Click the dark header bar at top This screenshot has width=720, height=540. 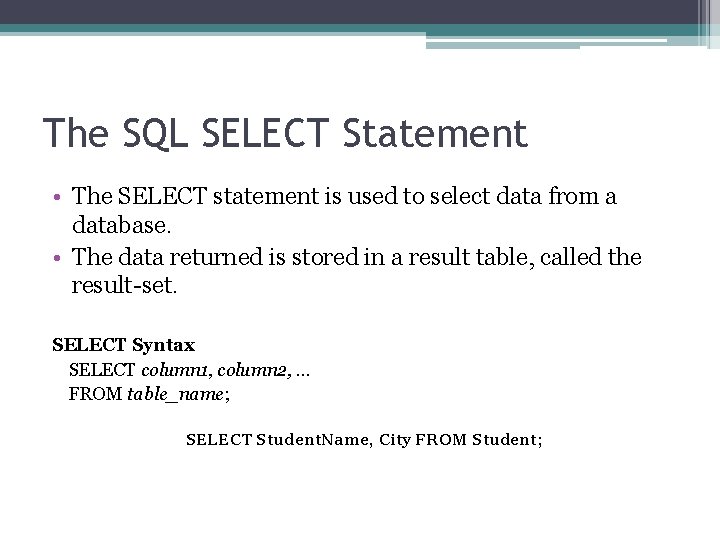click(x=349, y=12)
